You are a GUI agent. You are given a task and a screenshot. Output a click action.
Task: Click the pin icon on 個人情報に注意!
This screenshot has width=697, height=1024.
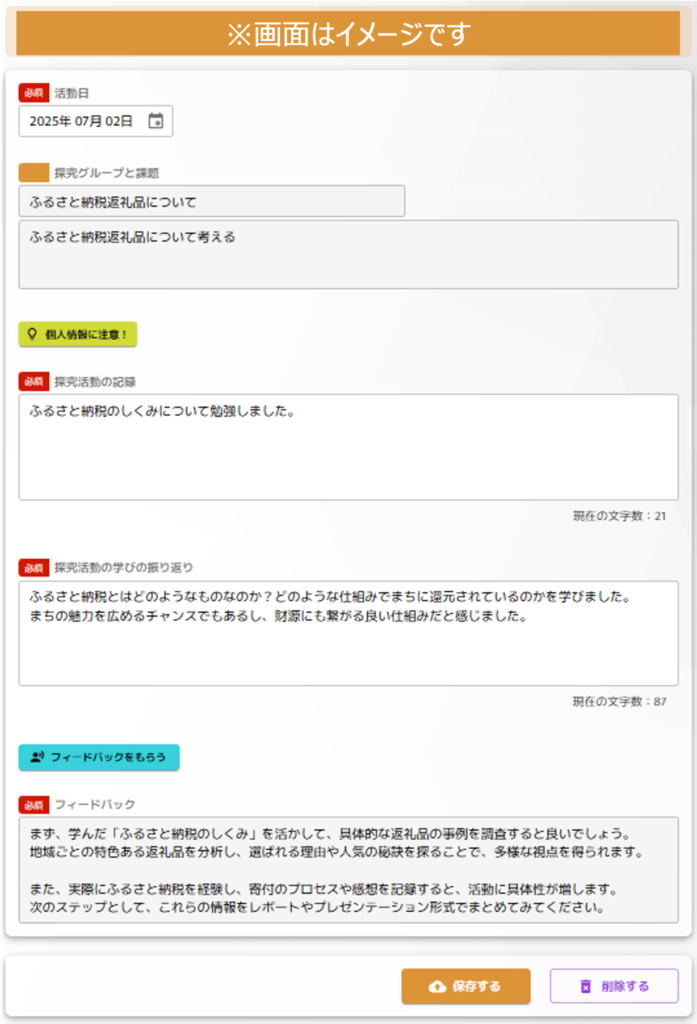click(x=32, y=334)
